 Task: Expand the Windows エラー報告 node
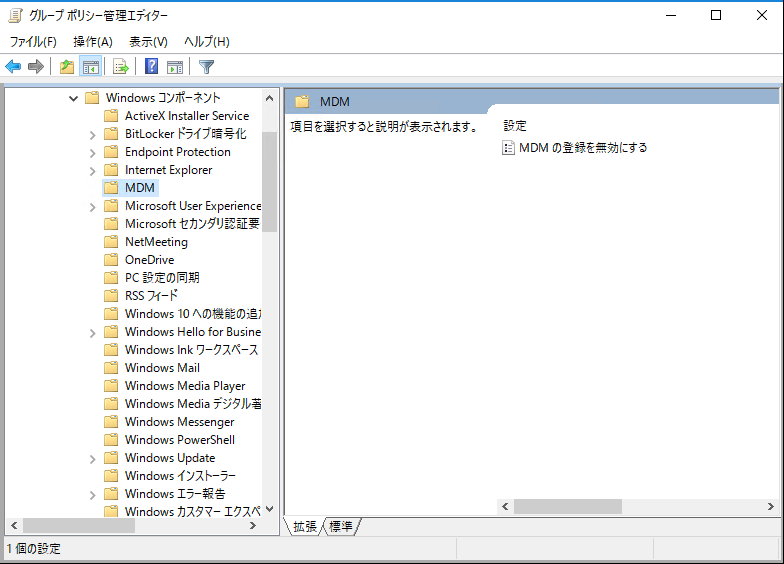point(92,495)
